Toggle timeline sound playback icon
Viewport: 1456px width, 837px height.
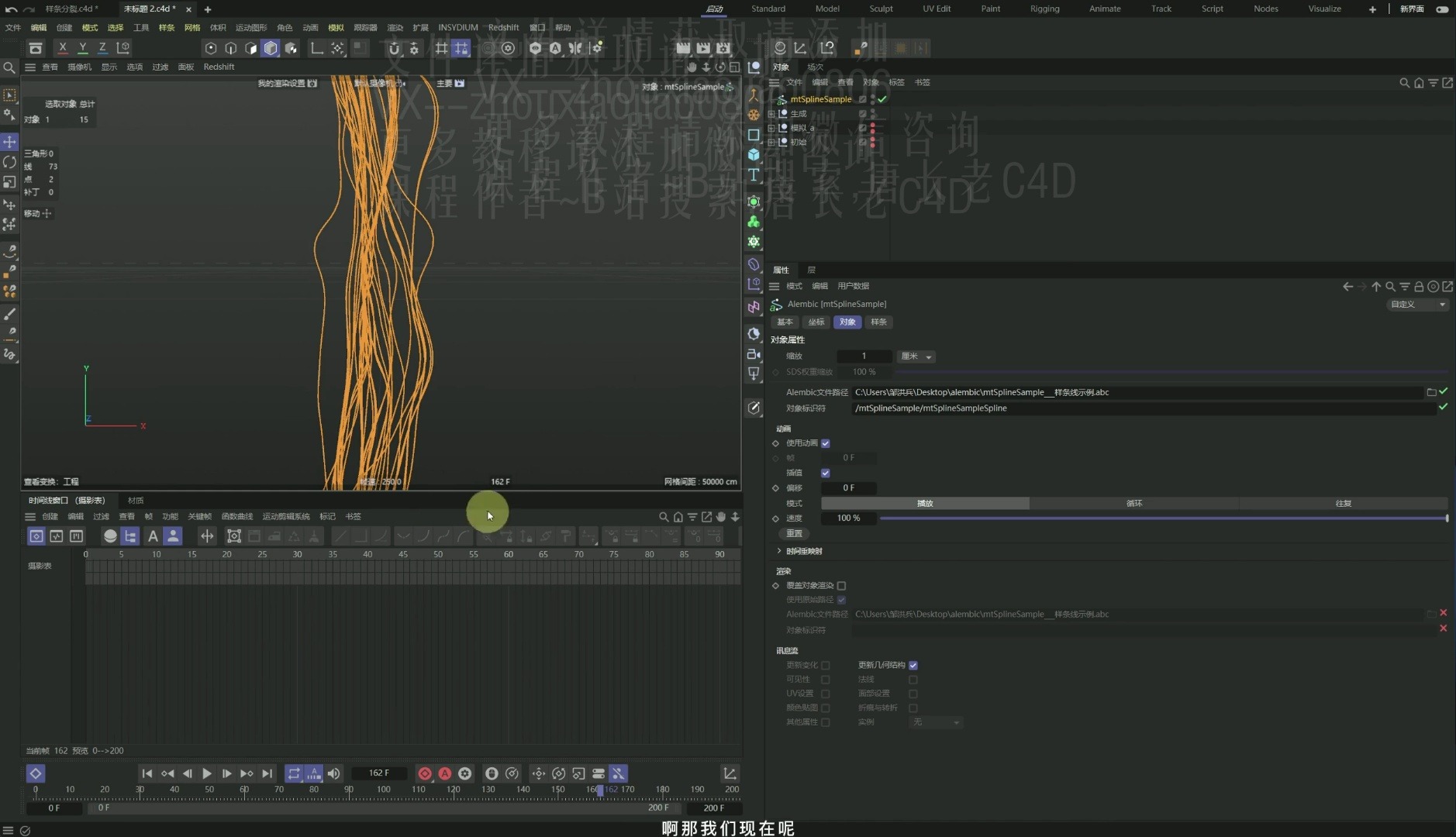[334, 773]
